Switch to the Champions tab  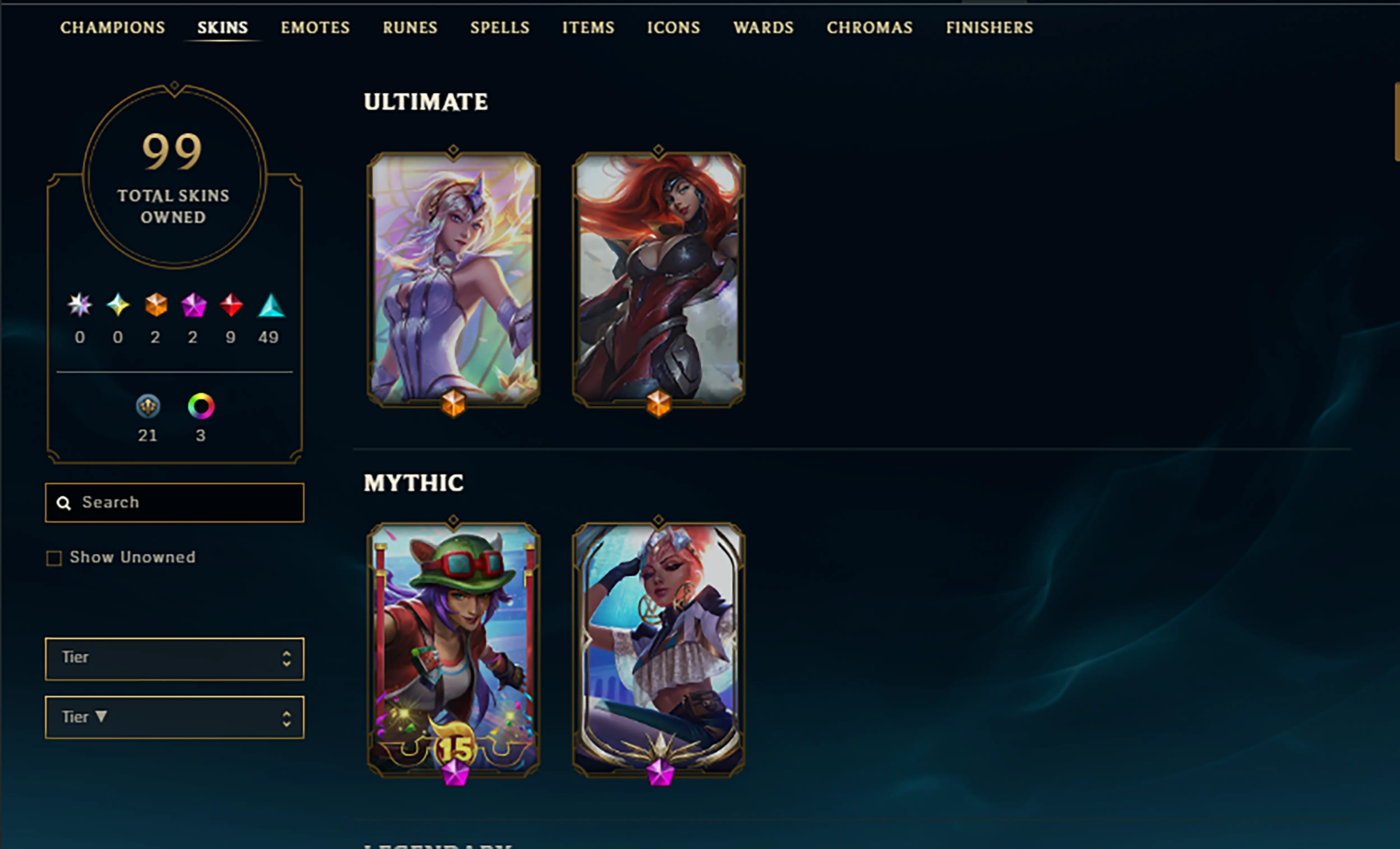point(113,27)
